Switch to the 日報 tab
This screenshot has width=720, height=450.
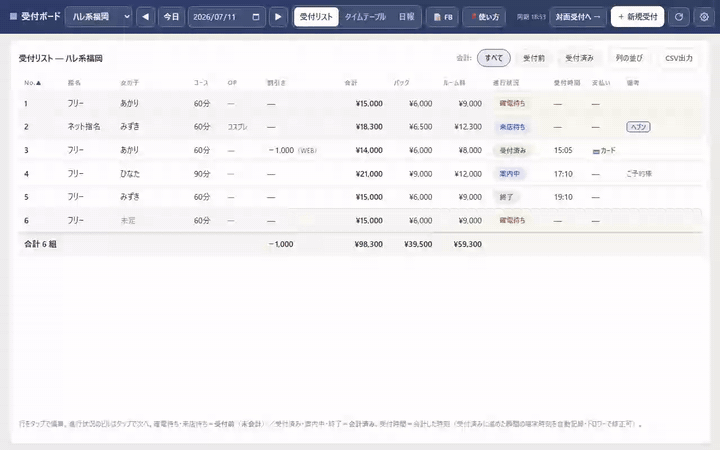[x=406, y=17]
